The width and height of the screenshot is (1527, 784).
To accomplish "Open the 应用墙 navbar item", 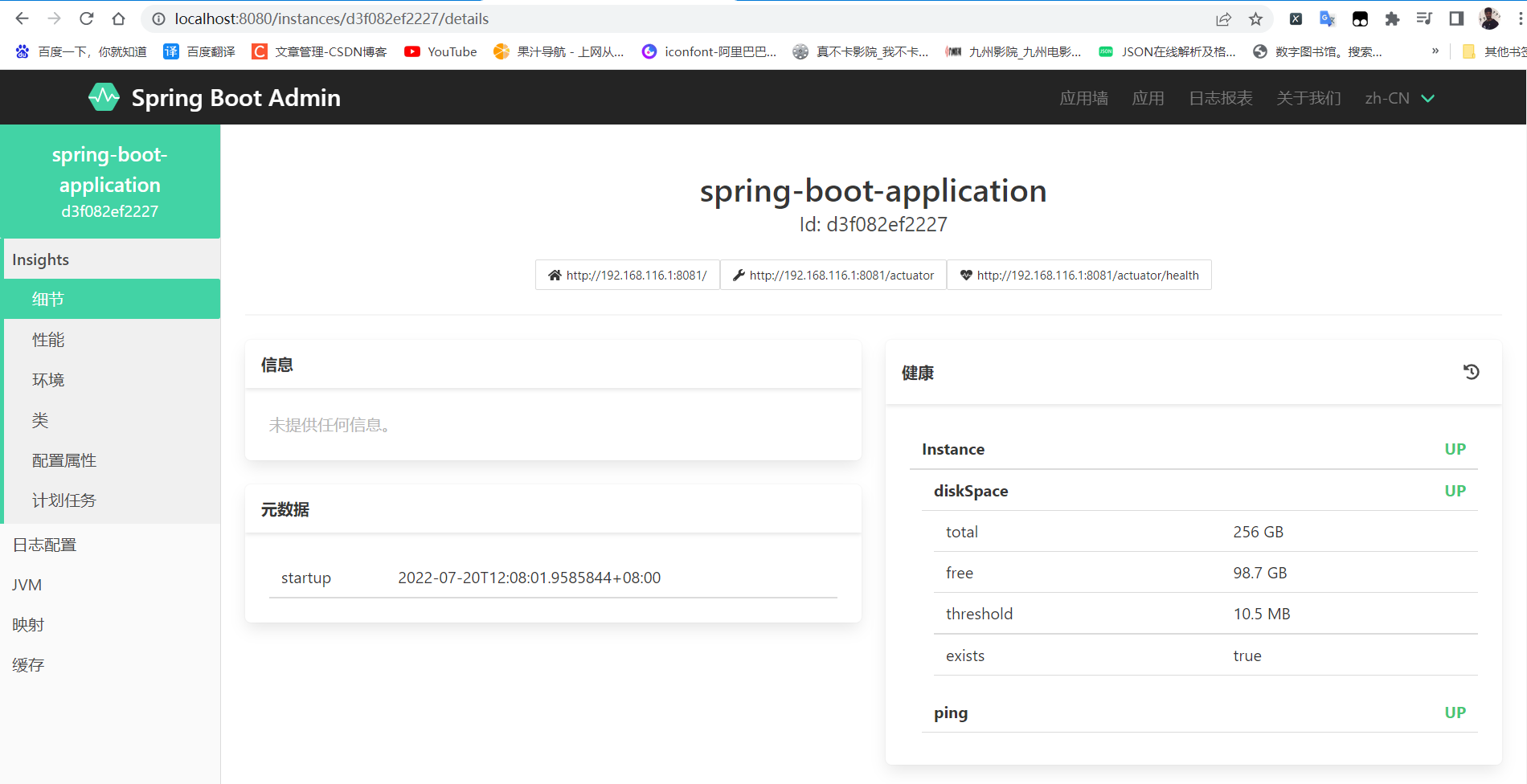I will coord(1083,98).
